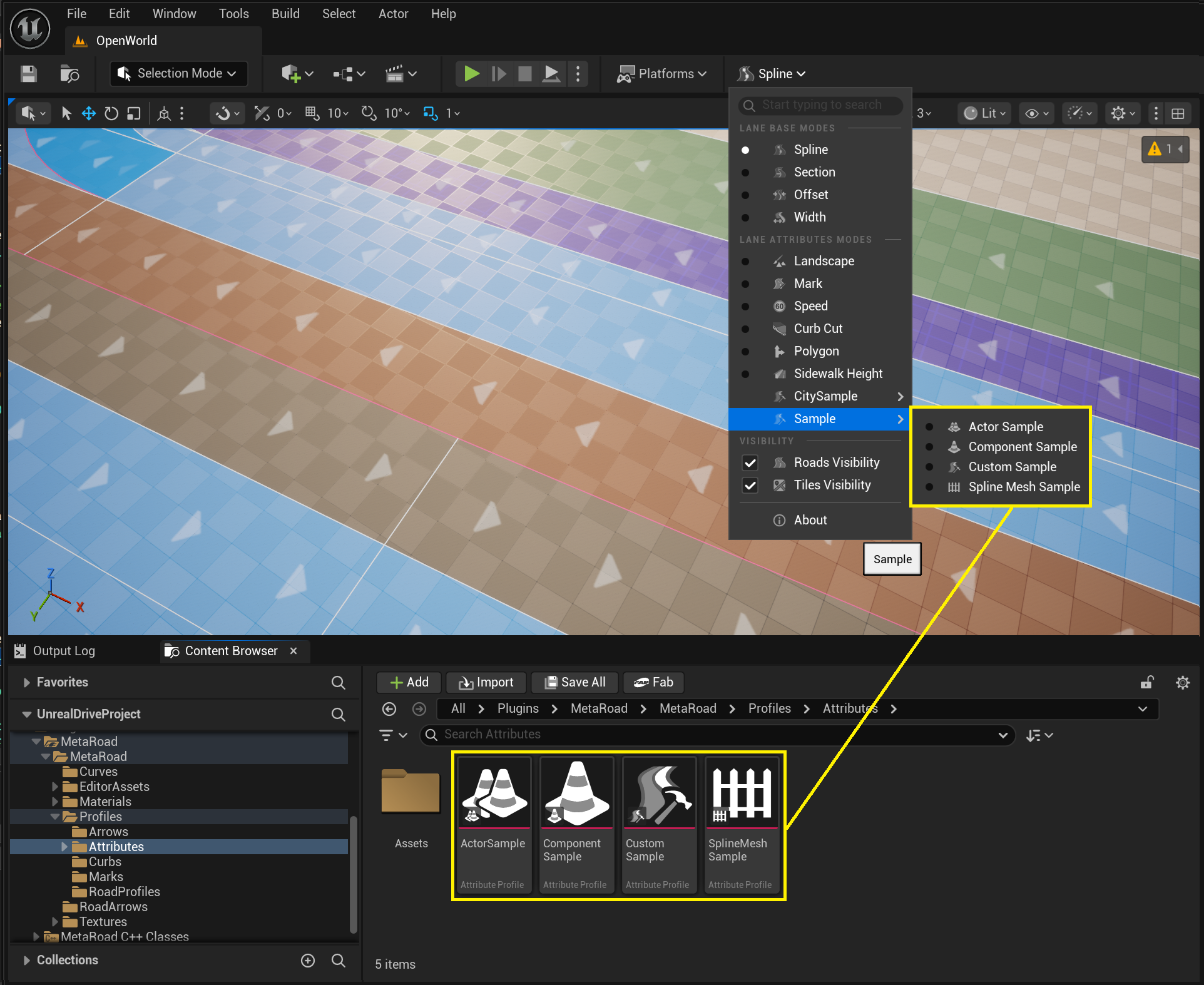Image resolution: width=1204 pixels, height=985 pixels.
Task: Select the Rotate tool
Action: coord(111,113)
